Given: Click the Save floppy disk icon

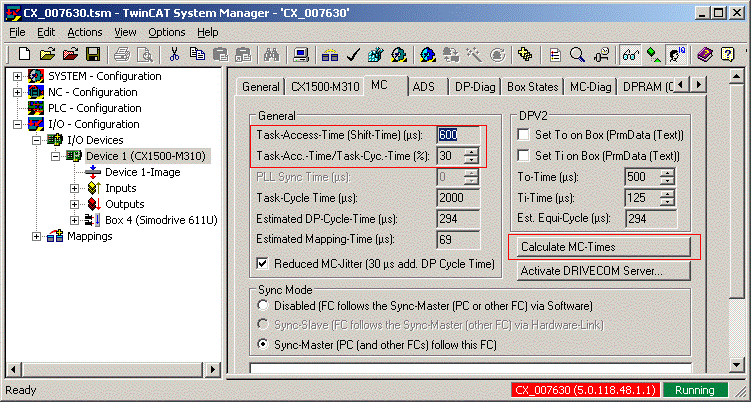Looking at the screenshot, I should (92, 54).
